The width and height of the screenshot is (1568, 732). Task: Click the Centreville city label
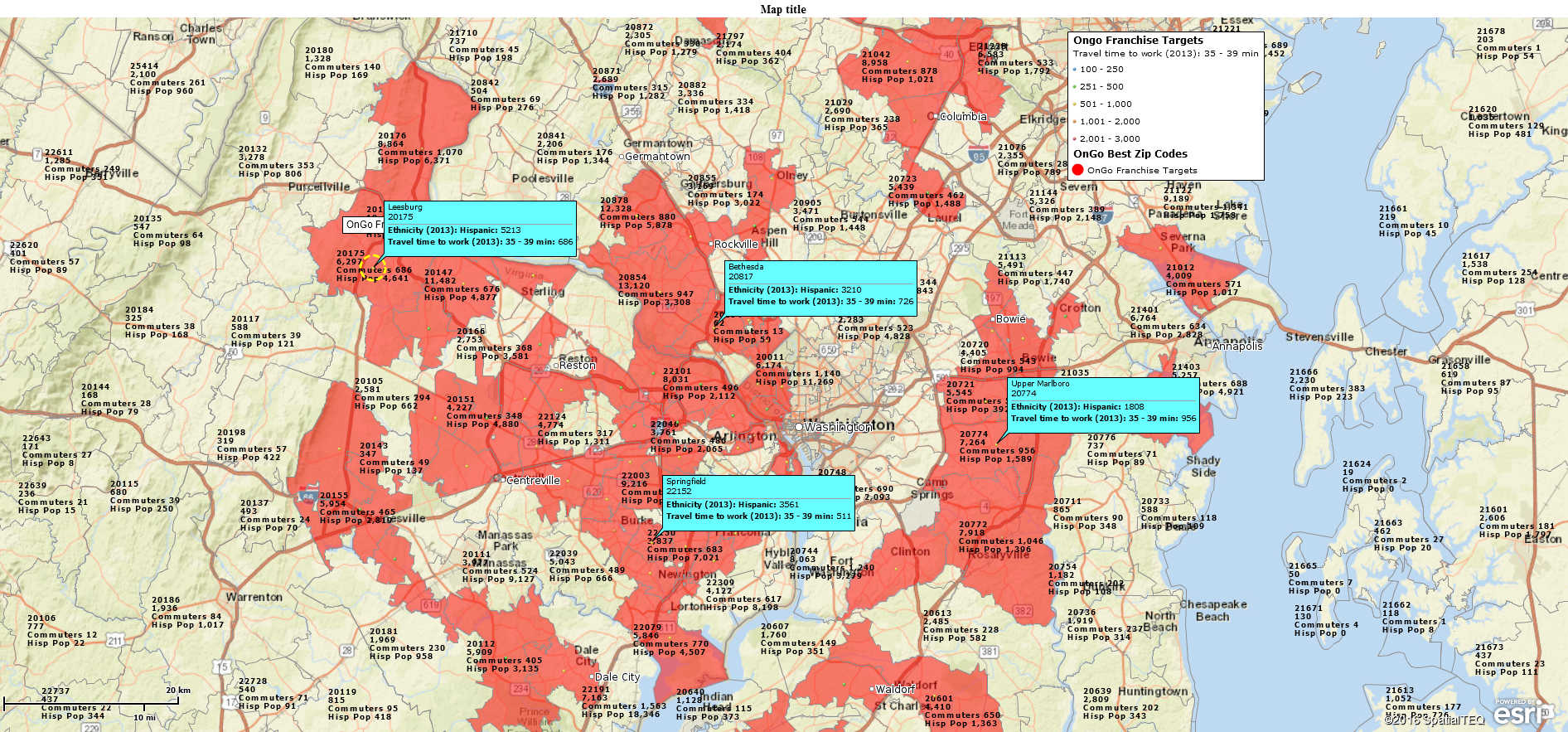pos(533,481)
